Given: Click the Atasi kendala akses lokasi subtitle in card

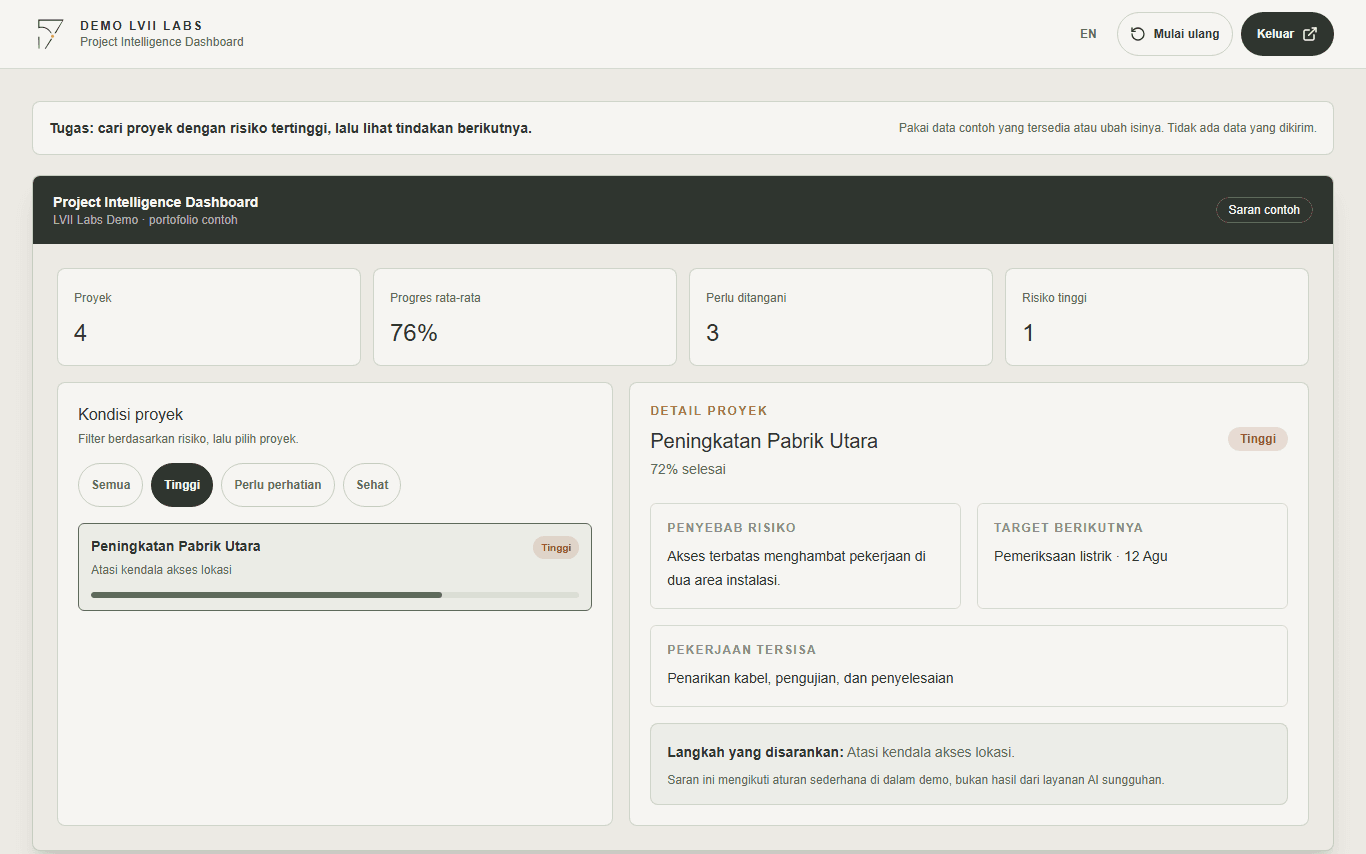Looking at the screenshot, I should 161,570.
